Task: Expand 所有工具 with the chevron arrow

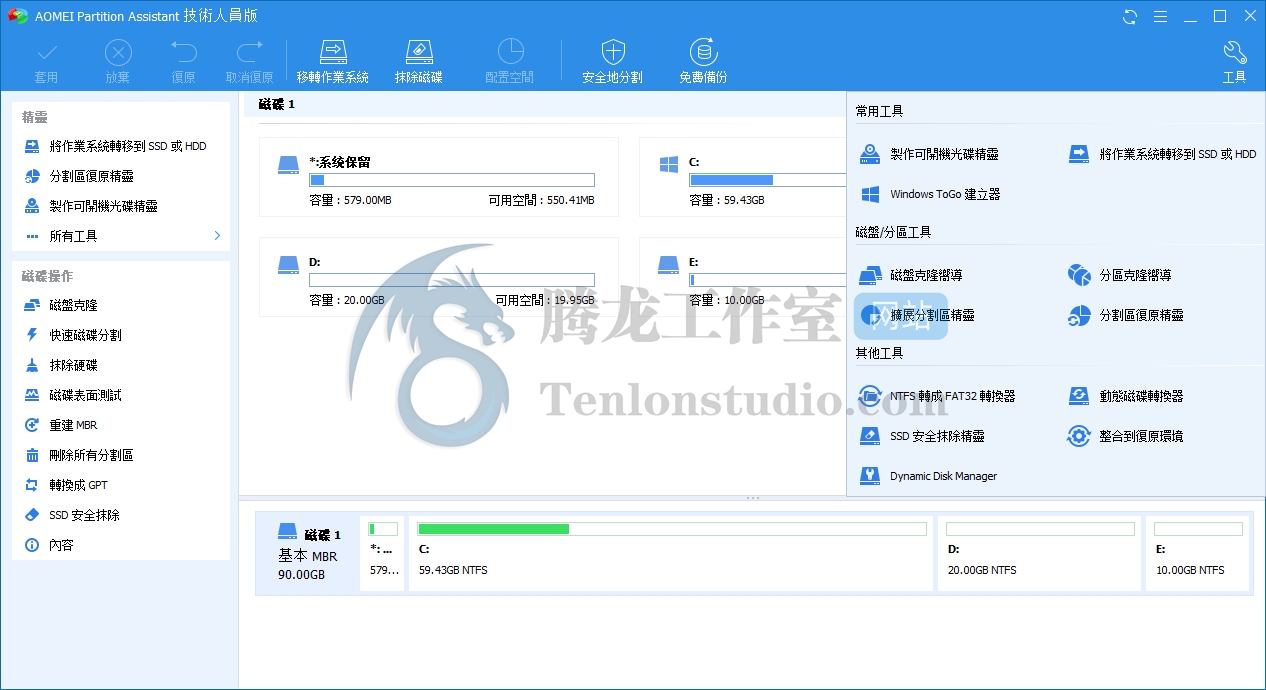Action: pos(217,236)
